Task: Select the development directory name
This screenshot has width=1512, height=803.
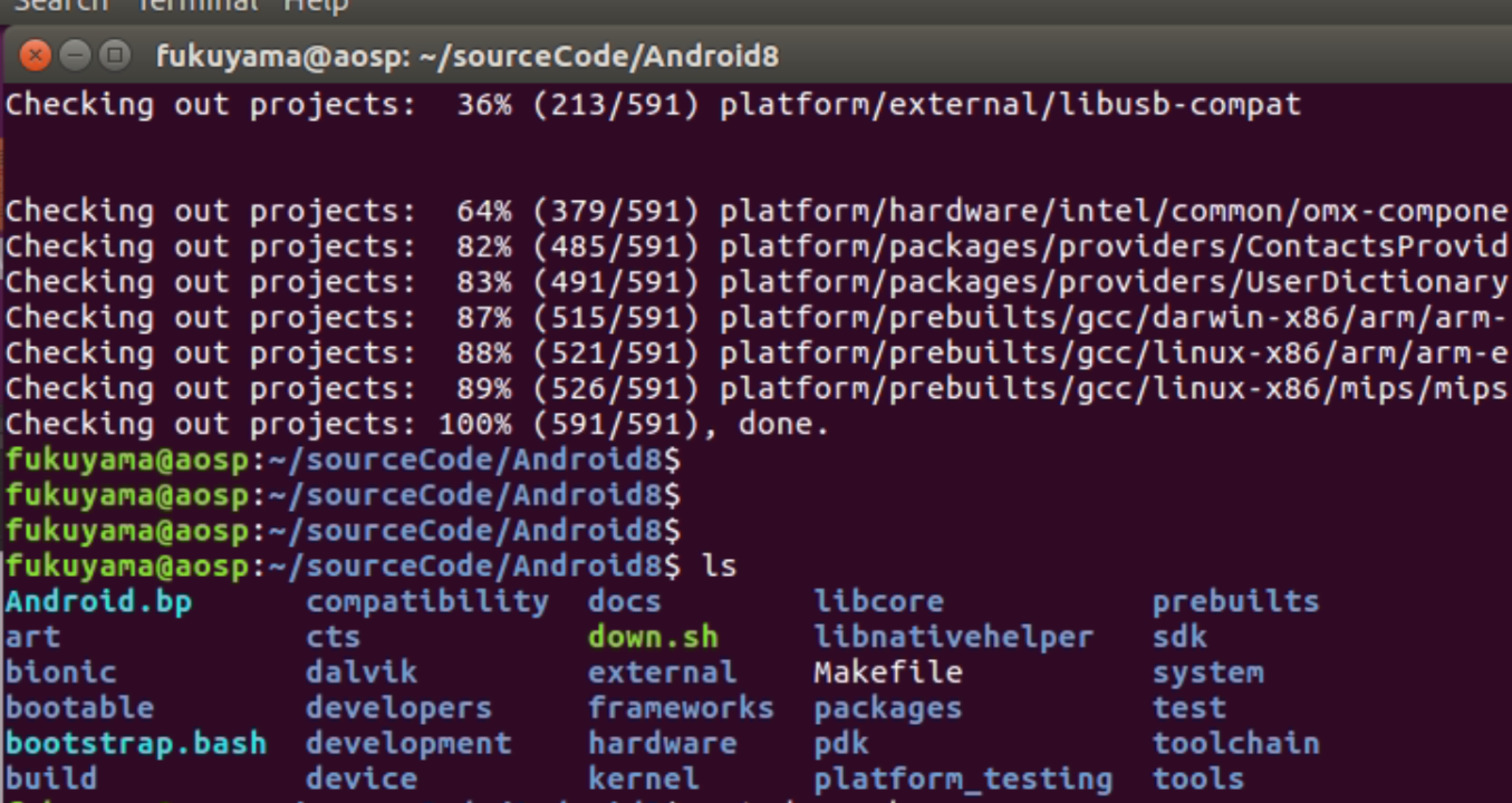Action: pyautogui.click(x=408, y=744)
